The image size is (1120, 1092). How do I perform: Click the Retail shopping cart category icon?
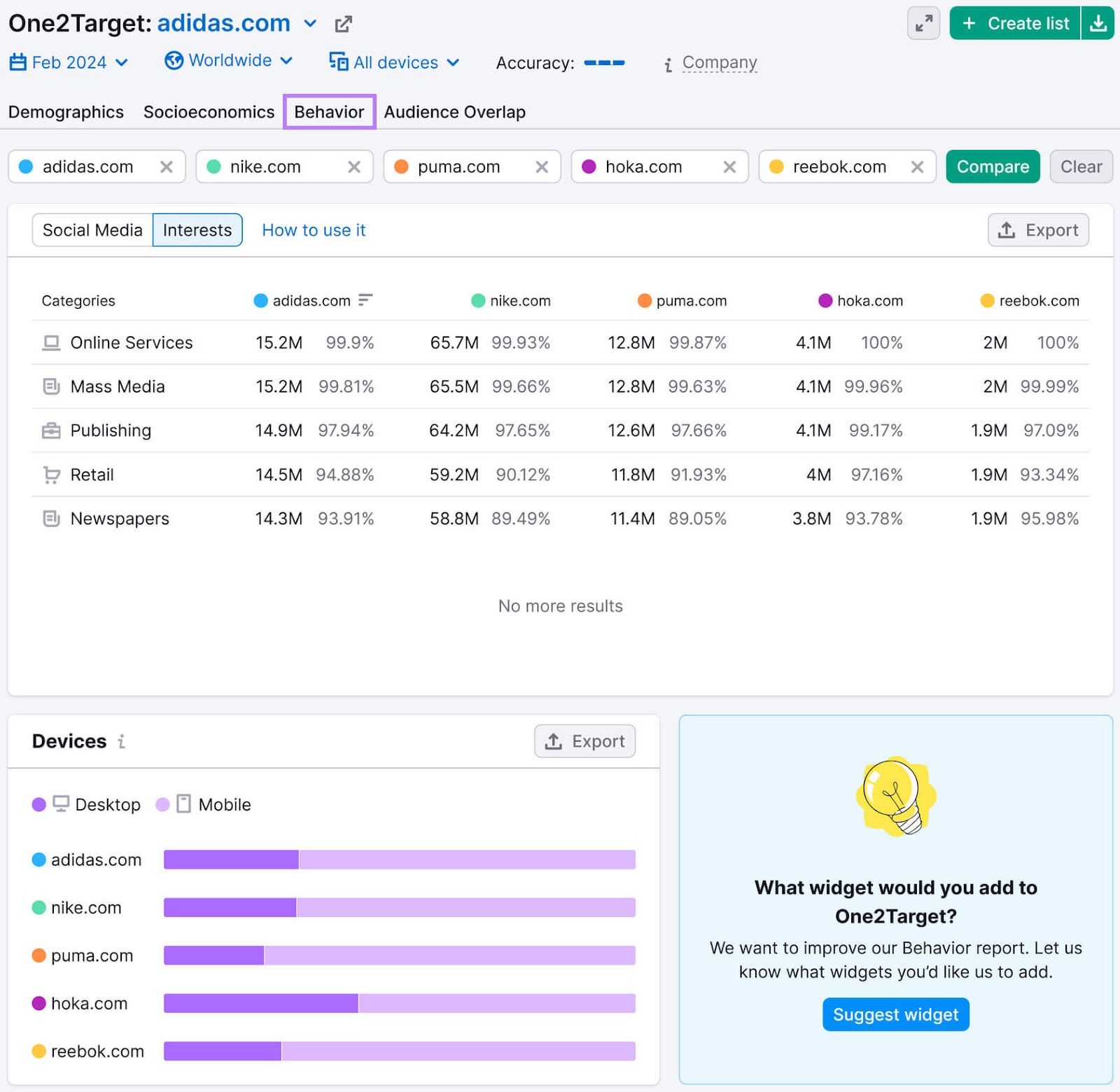[50, 475]
